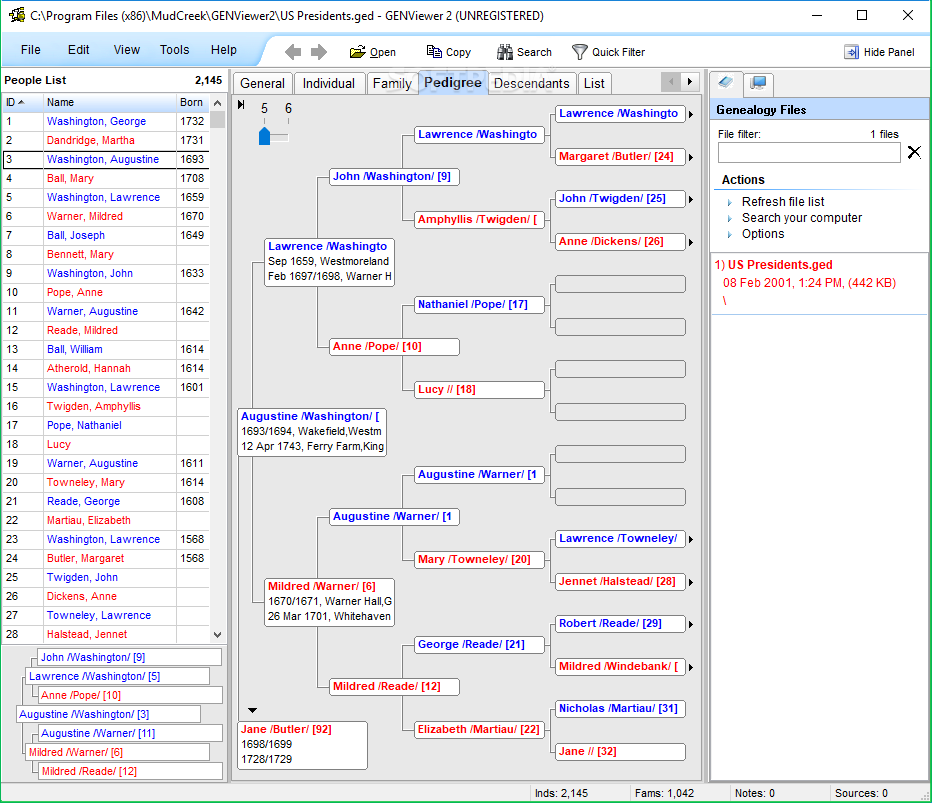Select Mildred Warner [6] in mini tree
932x803 pixels.
[118, 752]
